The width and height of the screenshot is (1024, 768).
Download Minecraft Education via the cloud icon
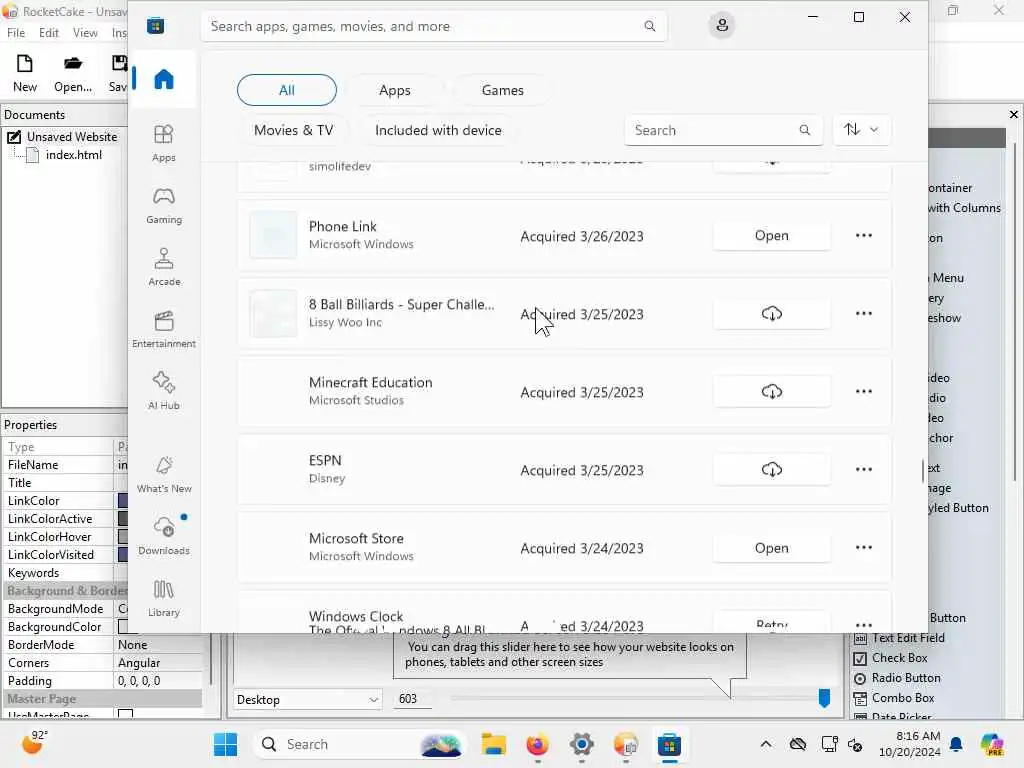pos(772,392)
